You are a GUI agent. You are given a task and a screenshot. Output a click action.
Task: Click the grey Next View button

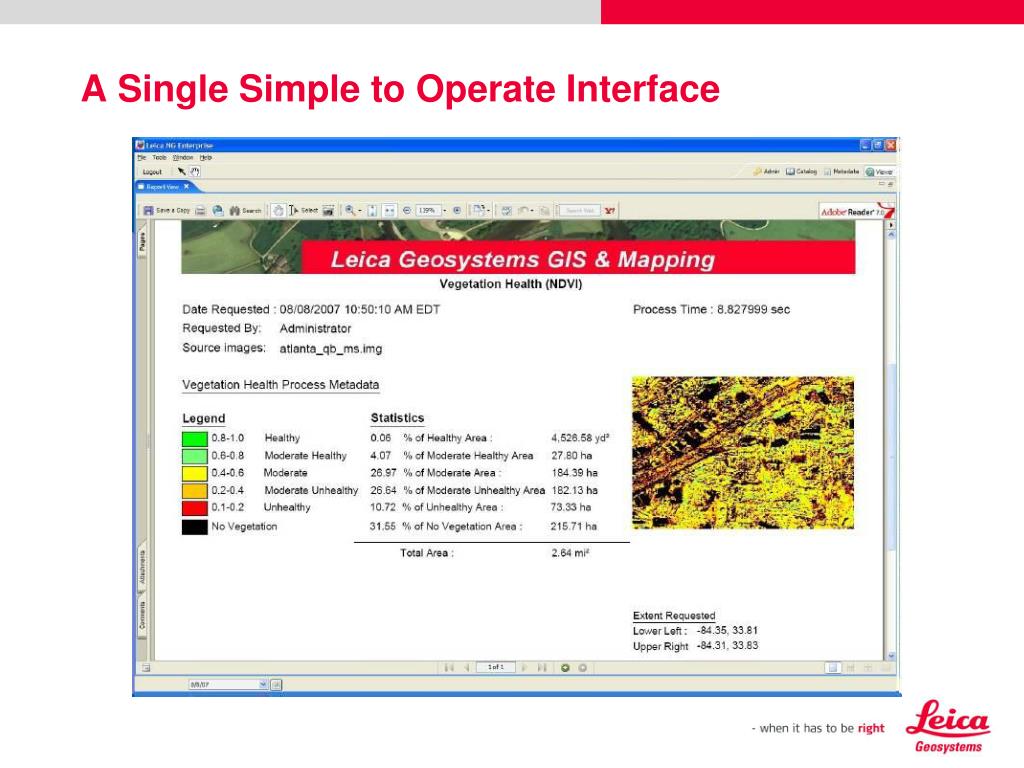(x=583, y=667)
